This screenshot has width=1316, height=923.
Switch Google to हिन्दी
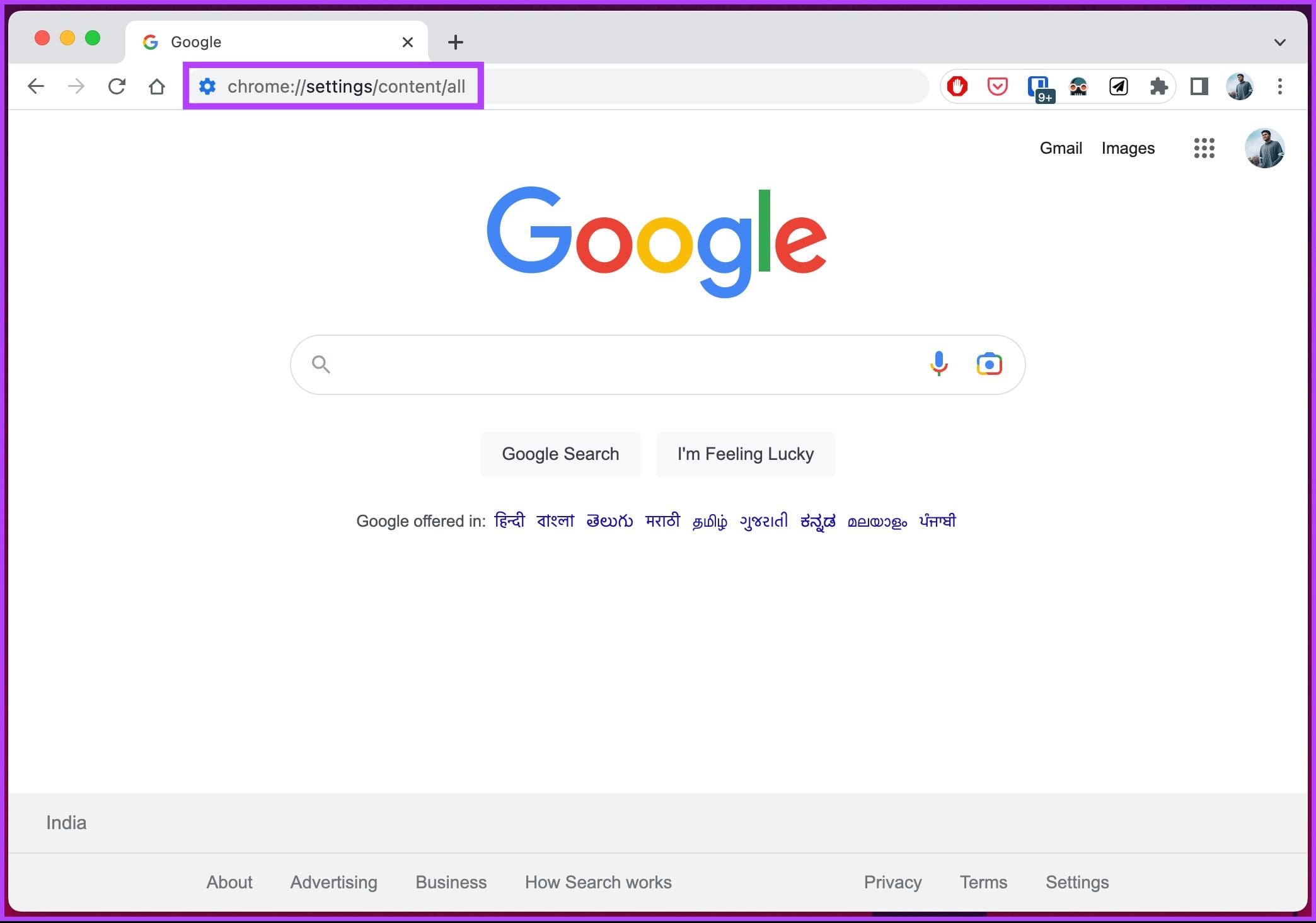[509, 520]
